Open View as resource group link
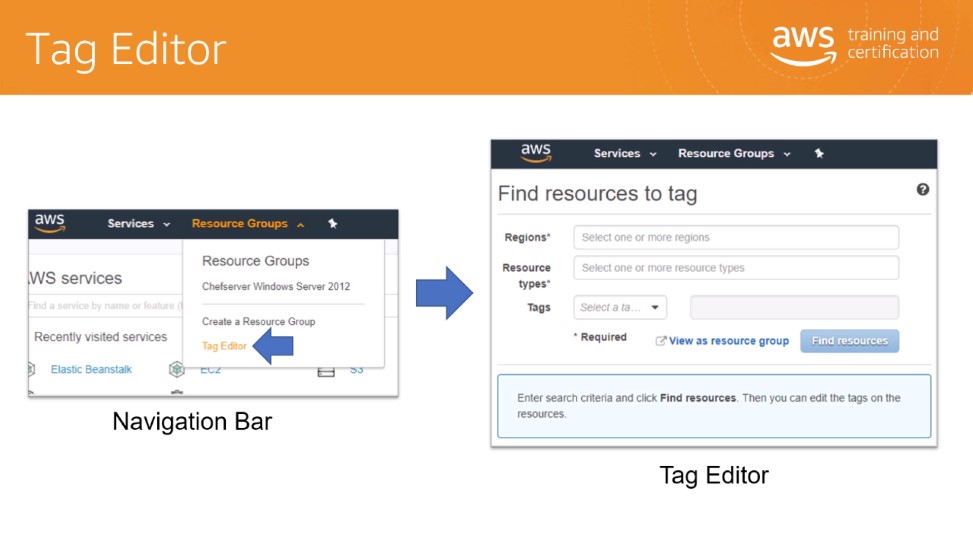Screen dimensions: 973x546 click(729, 341)
